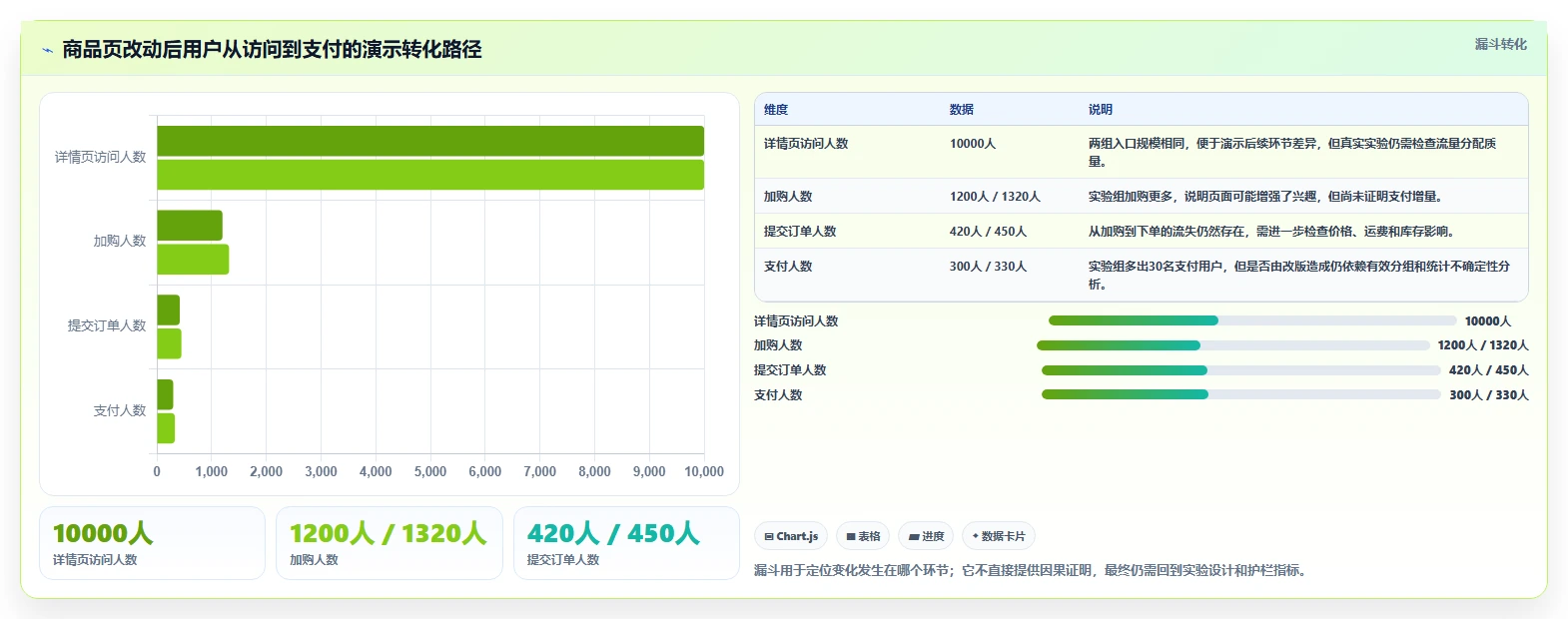This screenshot has height=619, width=1568.
Task: Click the 数据卡片 chip
Action: click(999, 536)
